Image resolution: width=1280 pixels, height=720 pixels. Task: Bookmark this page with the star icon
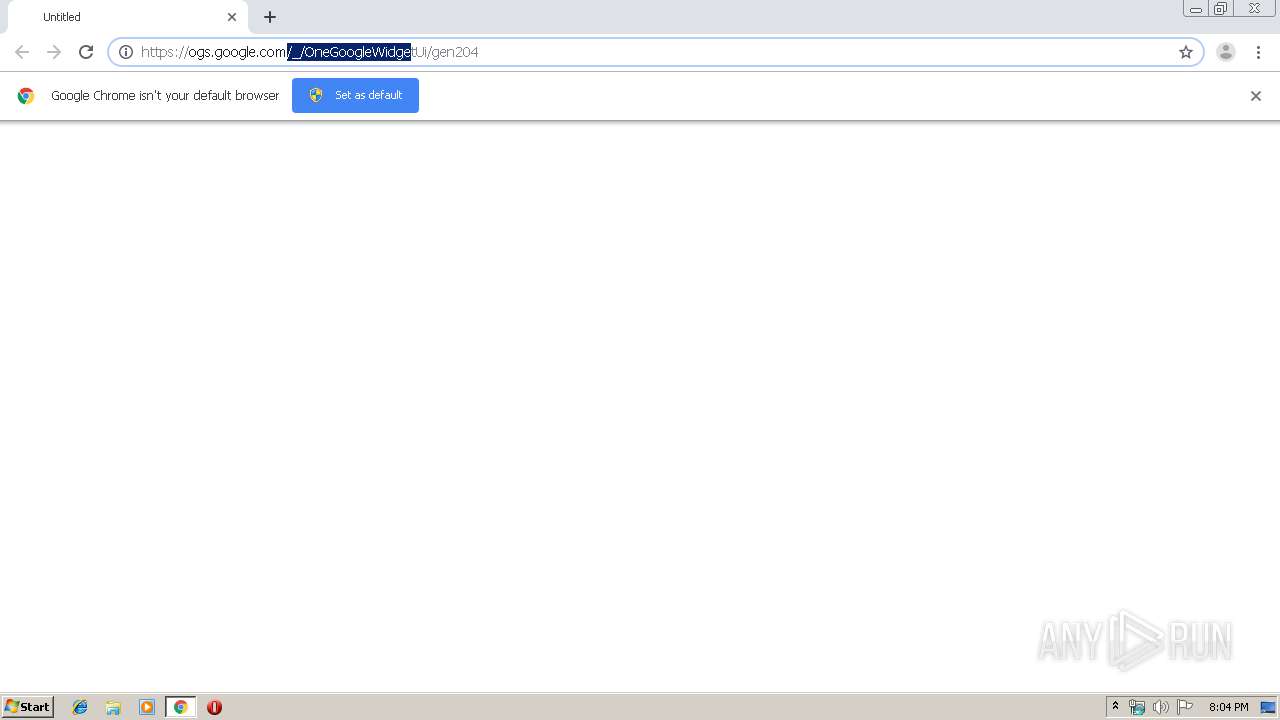coord(1186,52)
